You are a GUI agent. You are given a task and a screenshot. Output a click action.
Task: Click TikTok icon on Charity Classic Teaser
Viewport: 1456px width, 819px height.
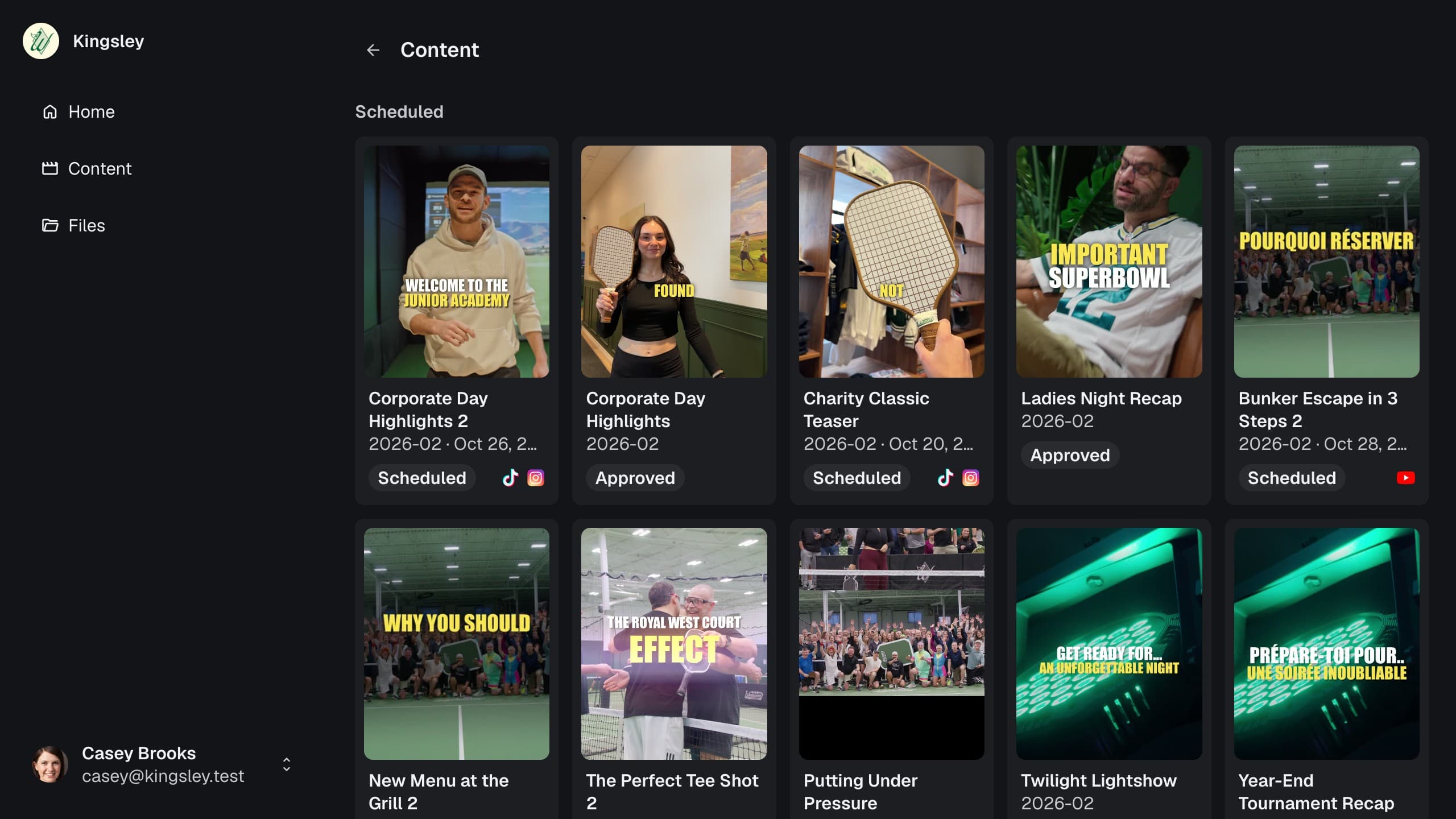click(945, 478)
